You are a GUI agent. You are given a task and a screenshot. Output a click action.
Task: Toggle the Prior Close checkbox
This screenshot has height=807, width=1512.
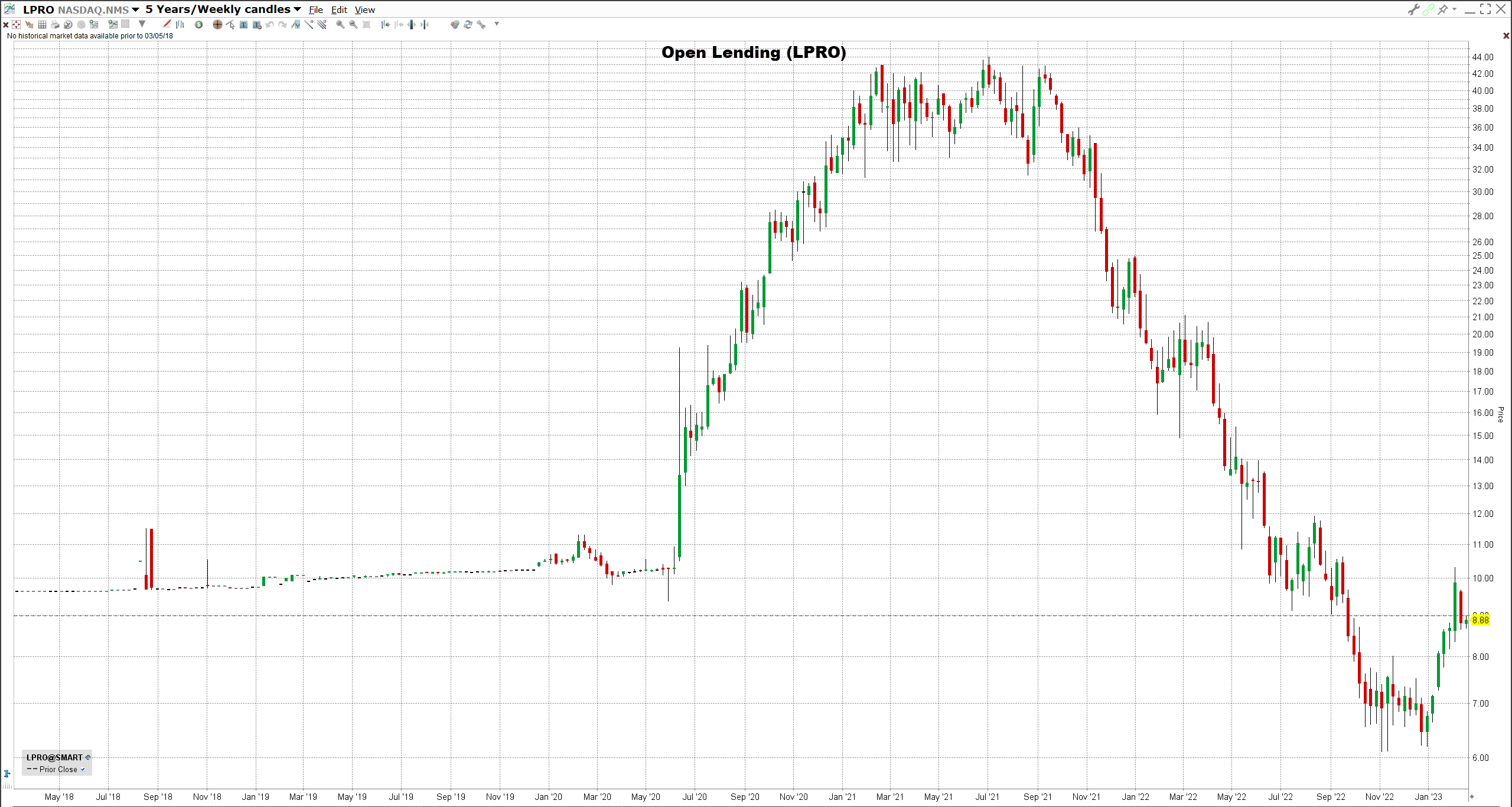click(x=83, y=769)
